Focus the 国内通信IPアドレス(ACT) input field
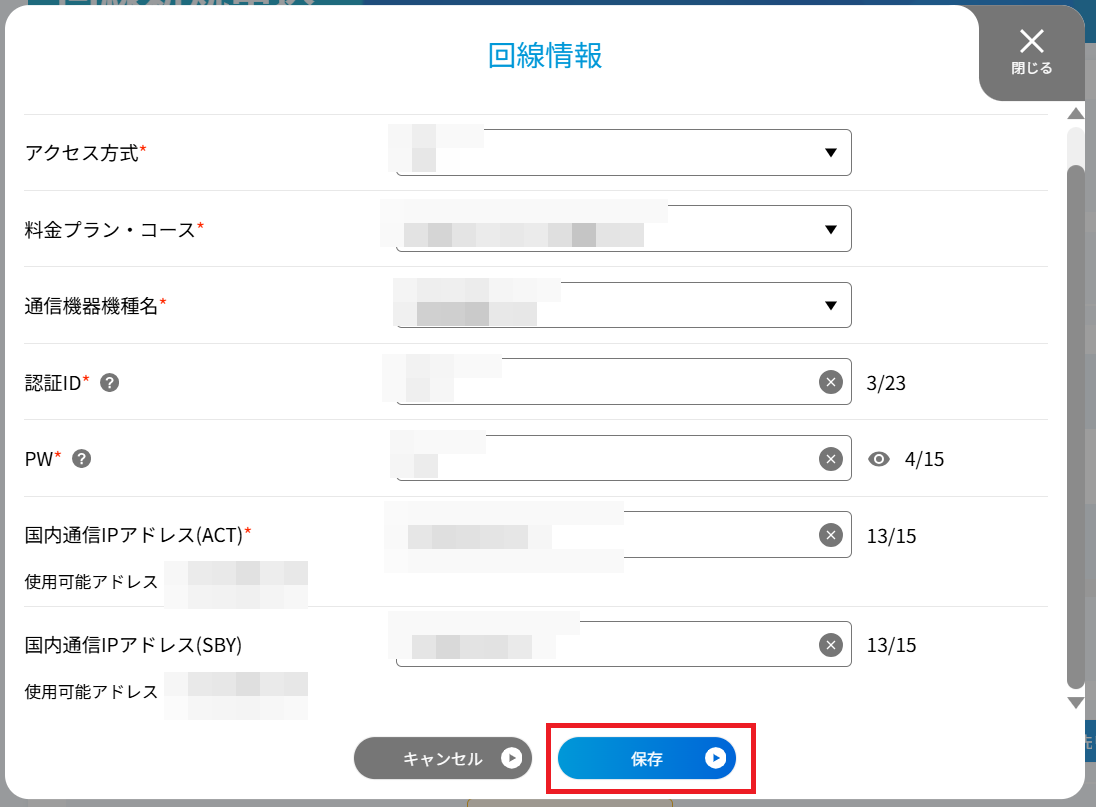Viewport: 1096px width, 807px height. (x=623, y=535)
